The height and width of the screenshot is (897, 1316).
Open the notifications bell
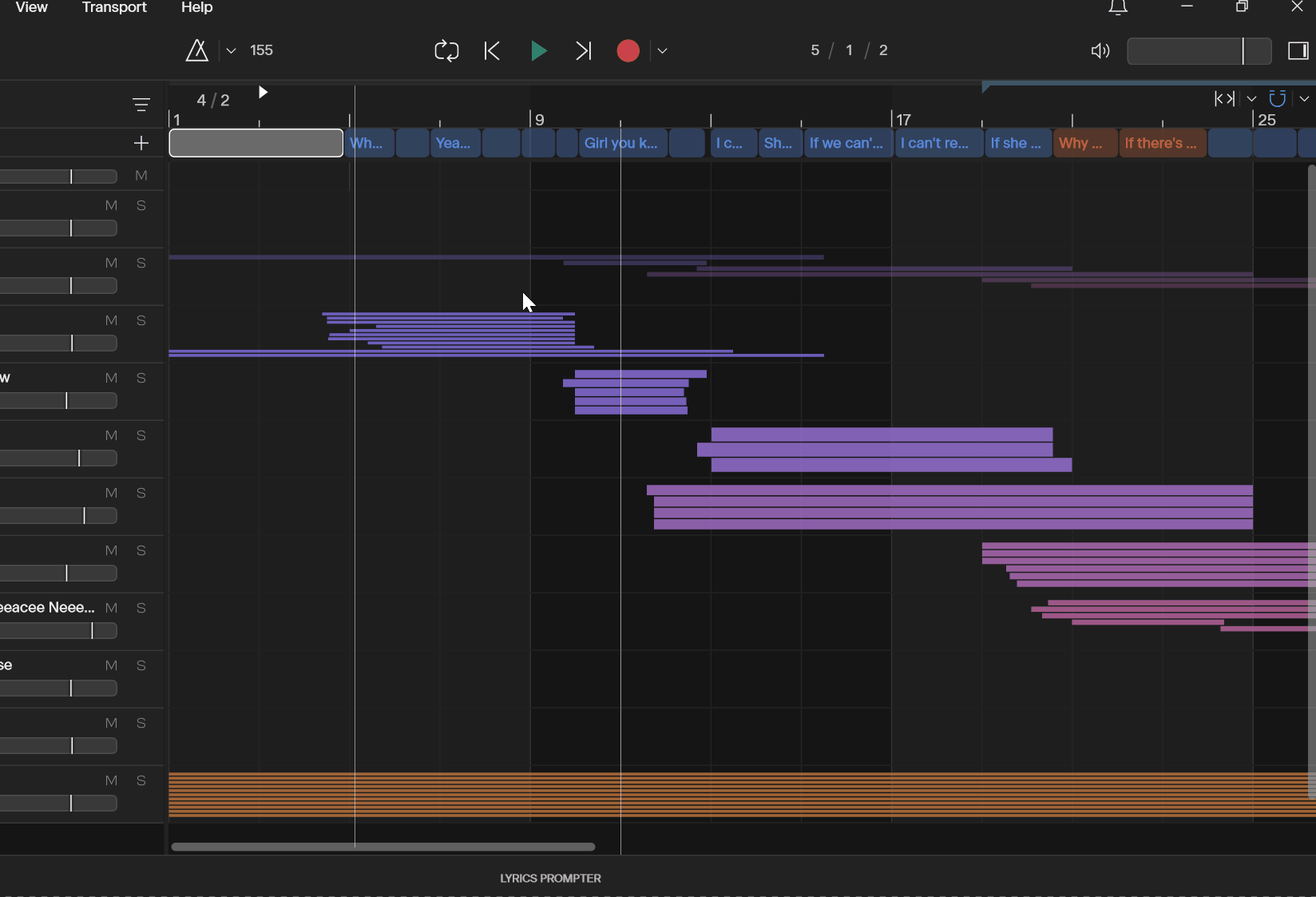[1118, 8]
